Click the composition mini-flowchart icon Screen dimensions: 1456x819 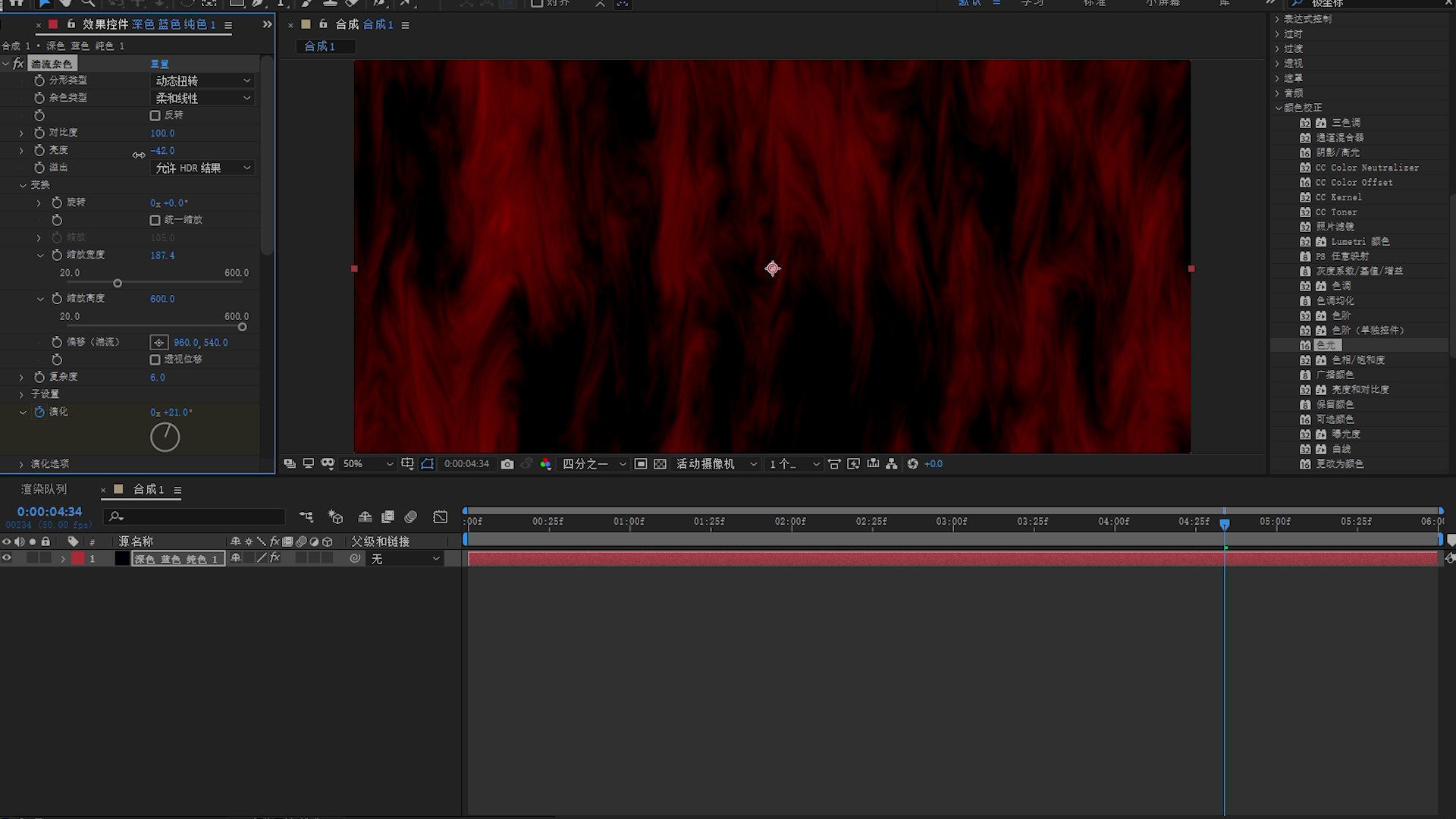click(x=306, y=517)
